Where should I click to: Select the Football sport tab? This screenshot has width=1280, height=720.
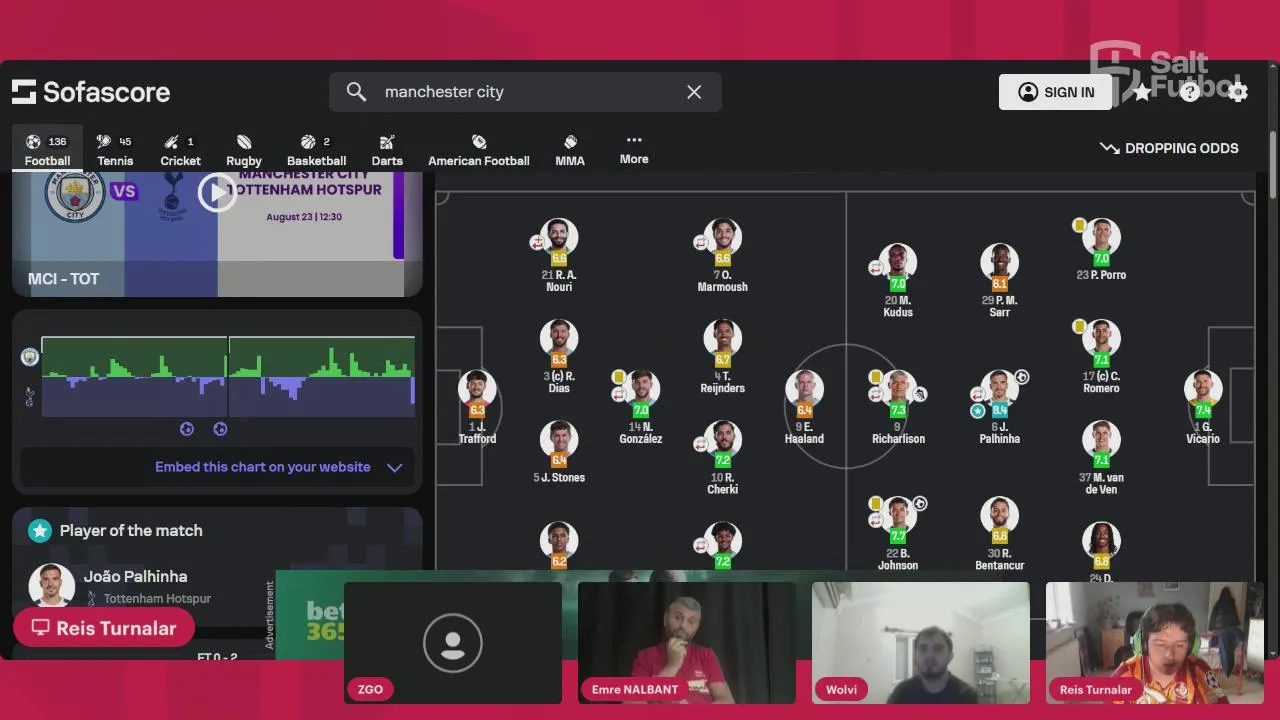[47, 150]
